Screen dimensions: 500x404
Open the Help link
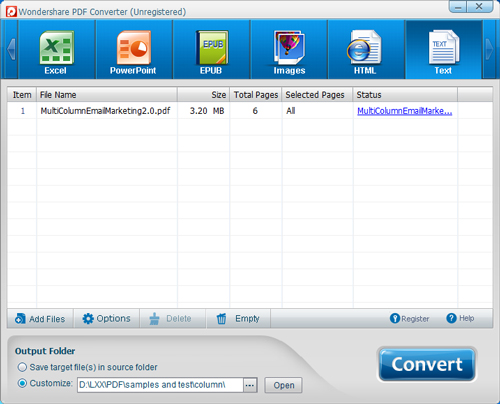coord(460,318)
